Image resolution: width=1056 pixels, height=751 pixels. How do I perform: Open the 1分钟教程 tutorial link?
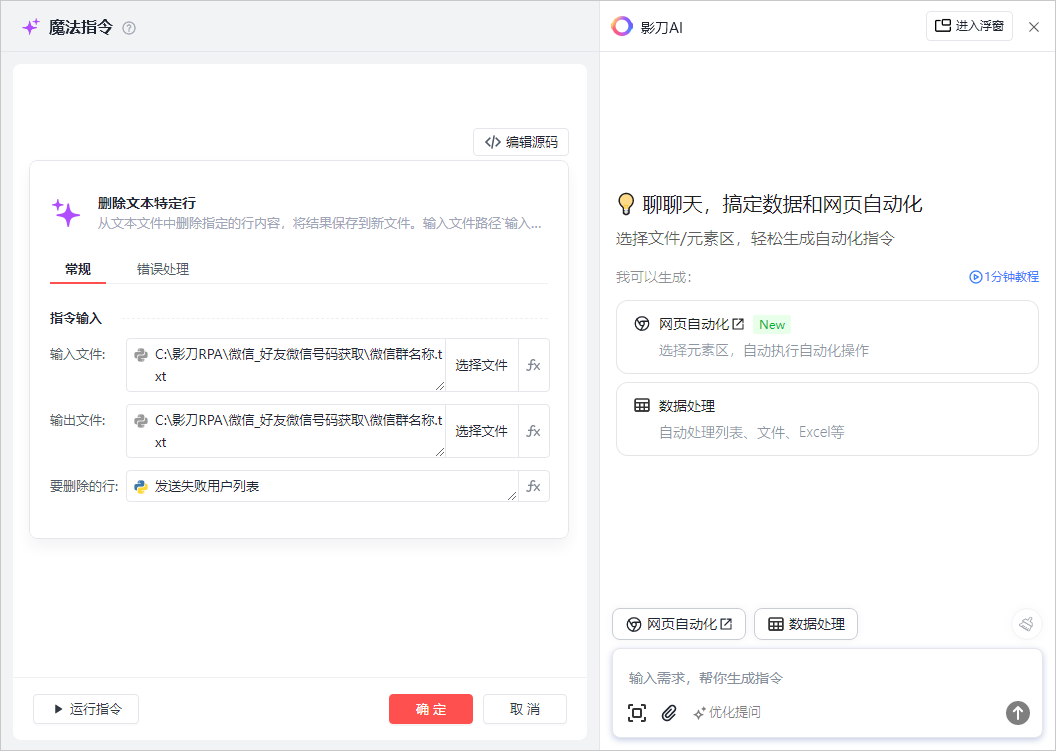pos(1003,277)
